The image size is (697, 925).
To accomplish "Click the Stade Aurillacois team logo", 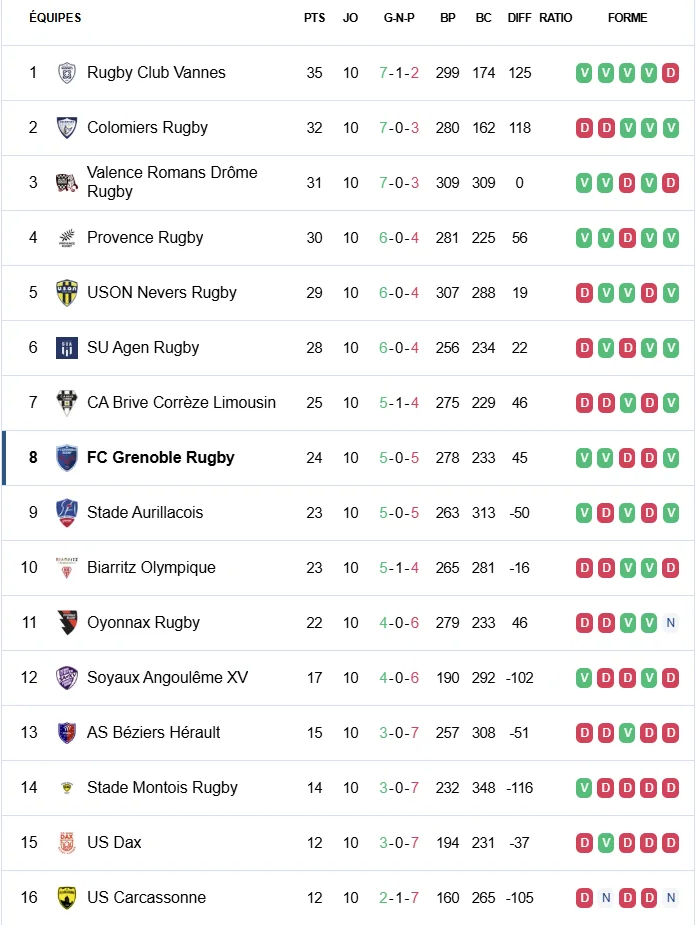I will [67, 513].
